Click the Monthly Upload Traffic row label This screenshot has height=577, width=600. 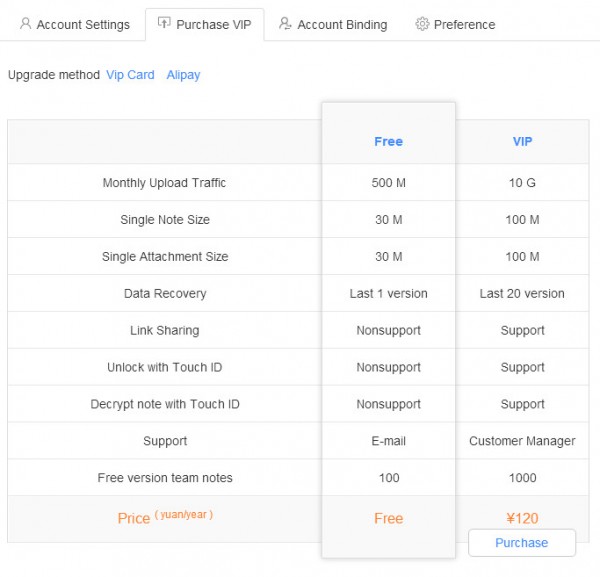point(164,183)
